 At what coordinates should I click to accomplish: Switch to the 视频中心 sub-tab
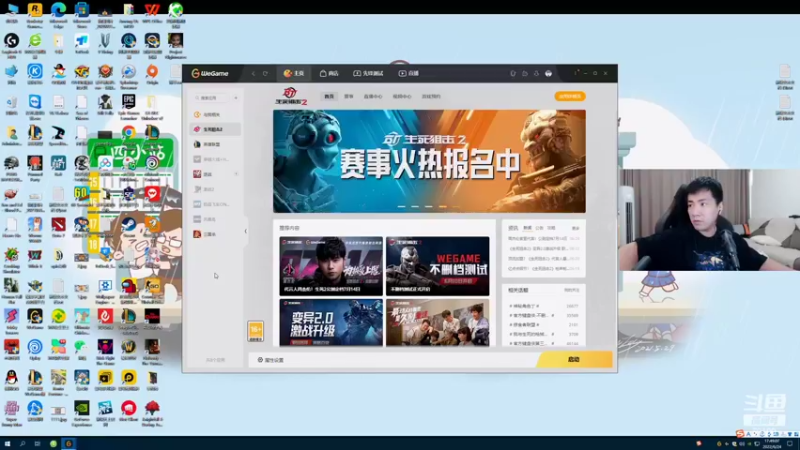point(402,96)
